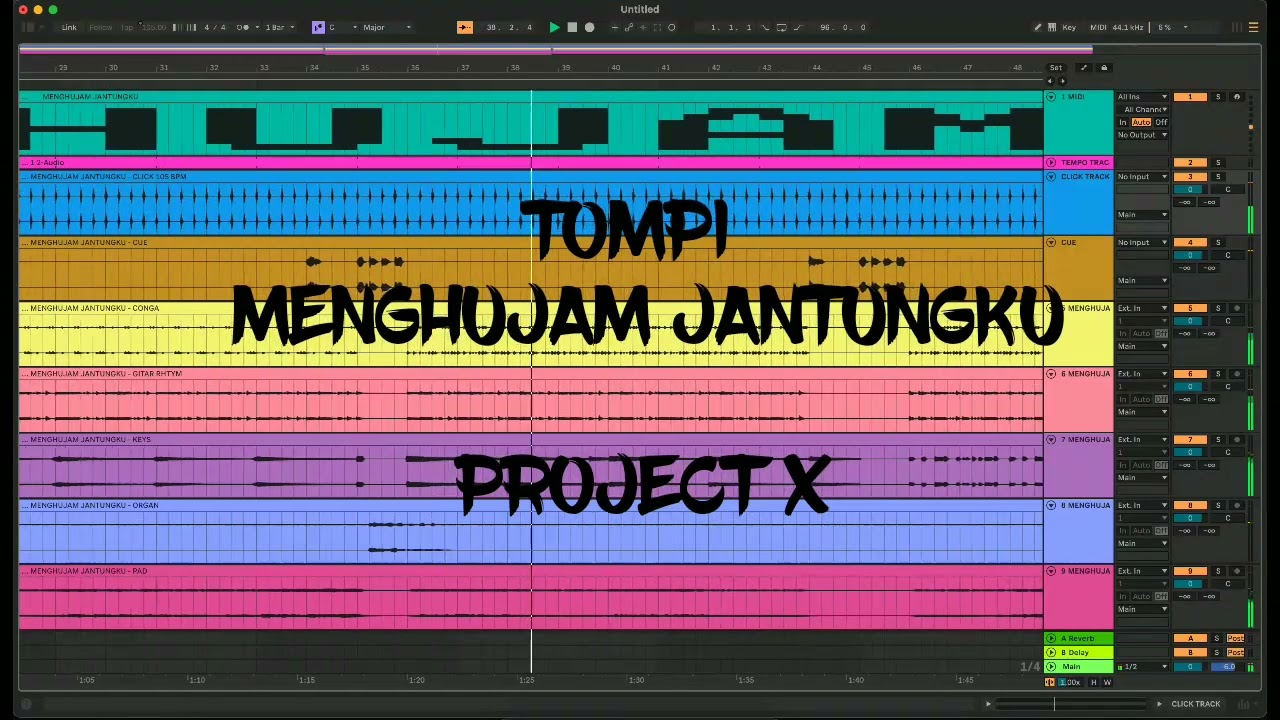Toggle Return A activator button
1280x720 pixels.
point(1190,638)
